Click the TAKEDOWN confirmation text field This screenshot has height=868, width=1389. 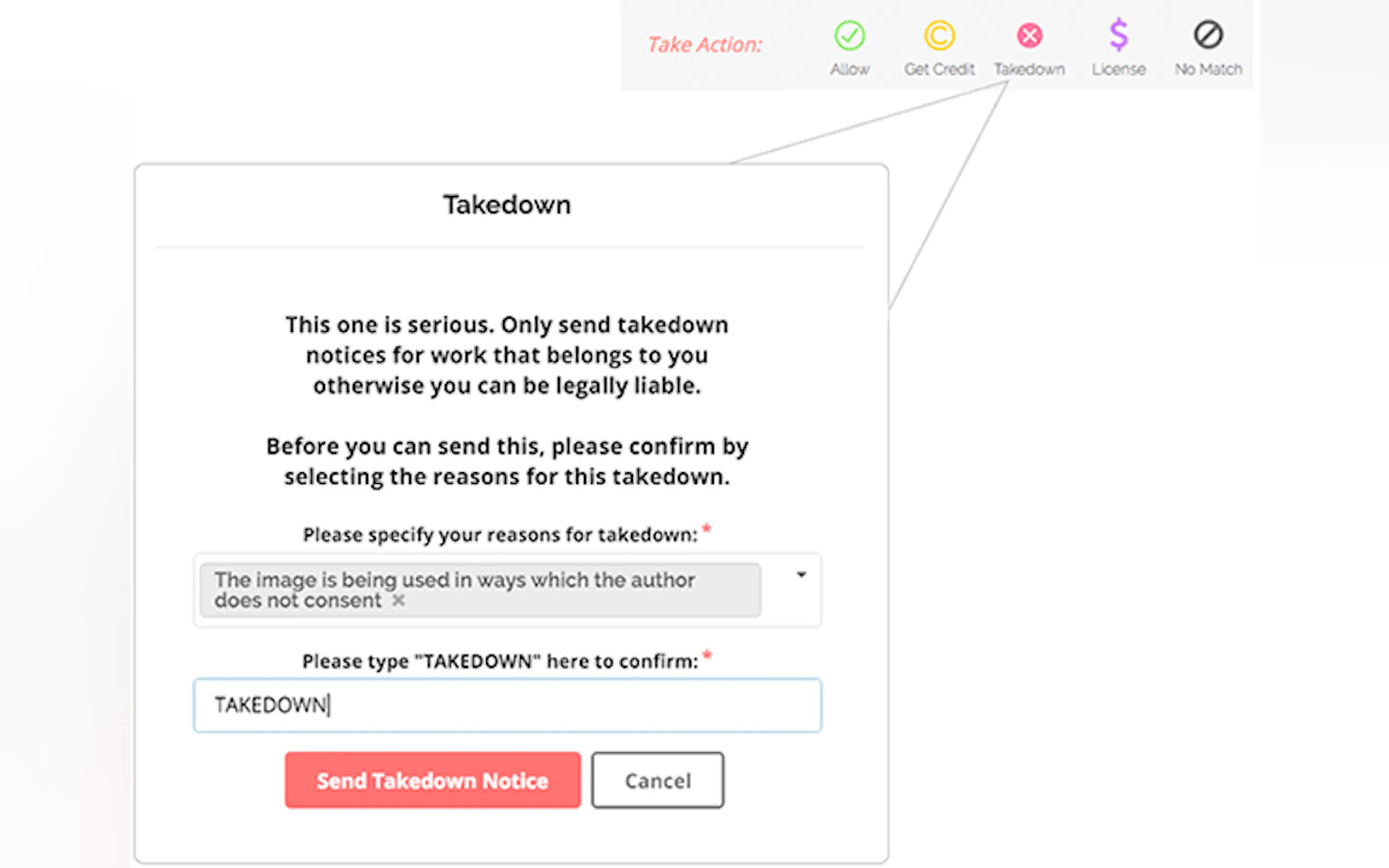507,705
